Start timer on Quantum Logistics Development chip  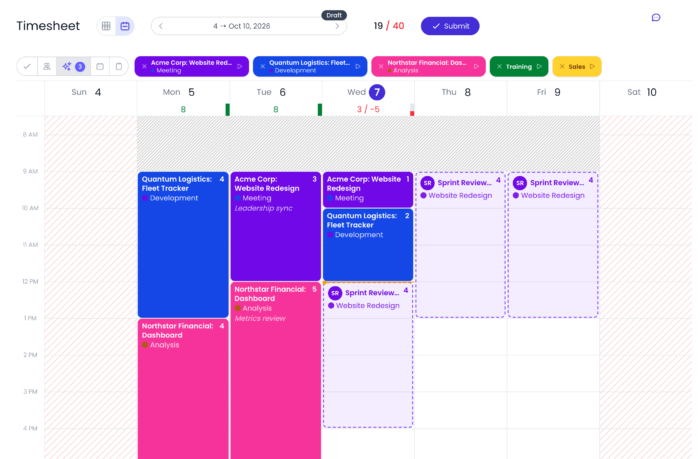click(x=358, y=67)
